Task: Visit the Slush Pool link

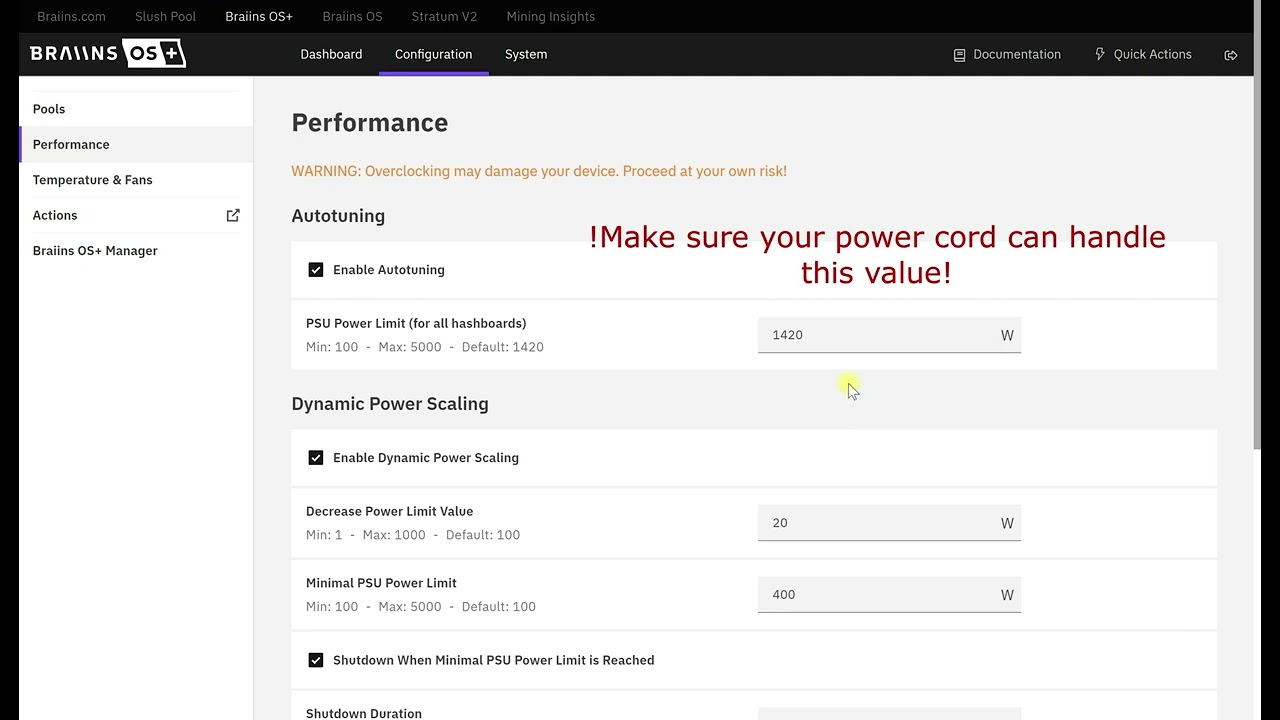Action: coord(165,16)
